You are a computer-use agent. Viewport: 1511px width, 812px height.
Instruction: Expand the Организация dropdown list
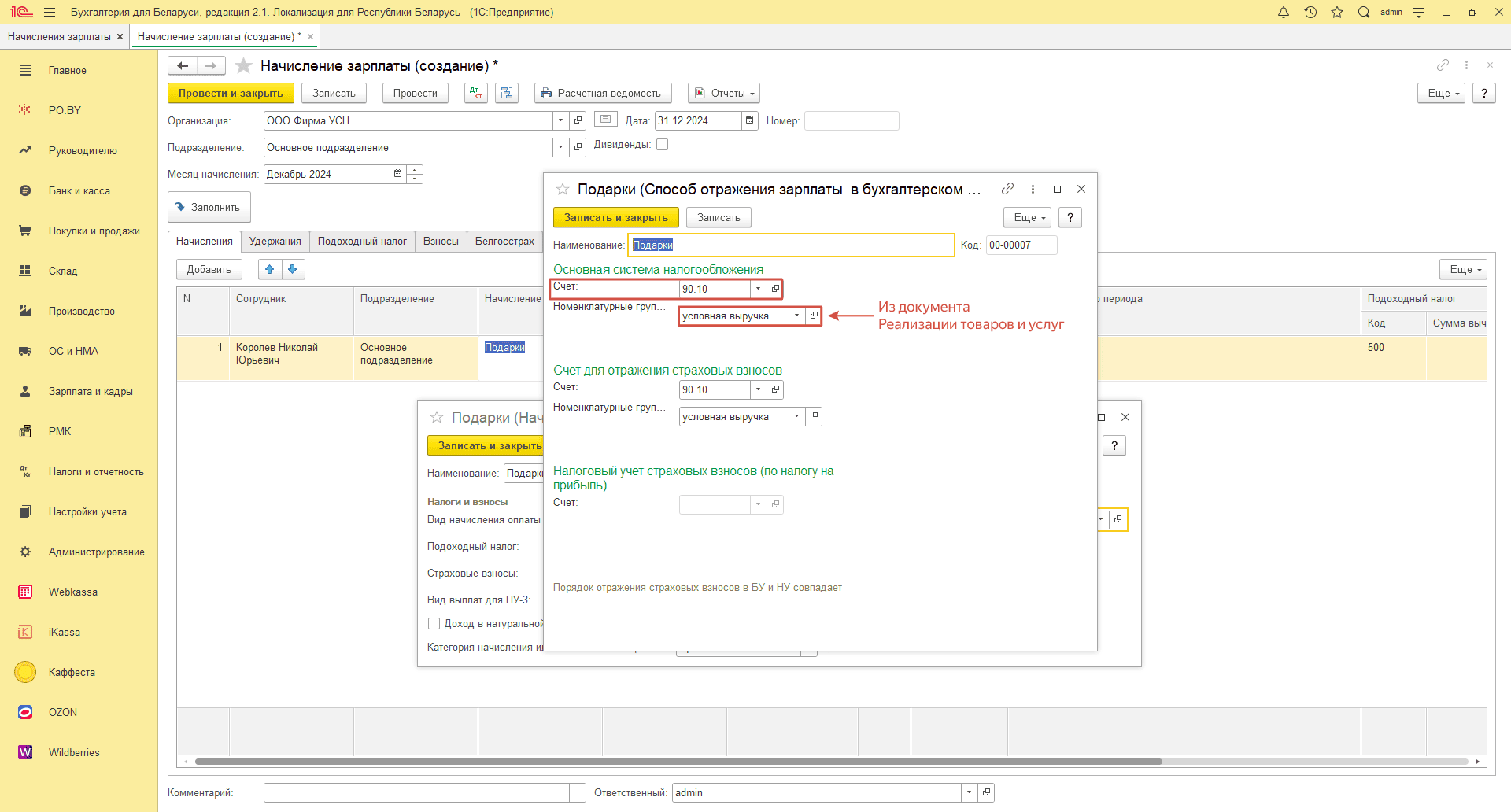click(x=560, y=120)
